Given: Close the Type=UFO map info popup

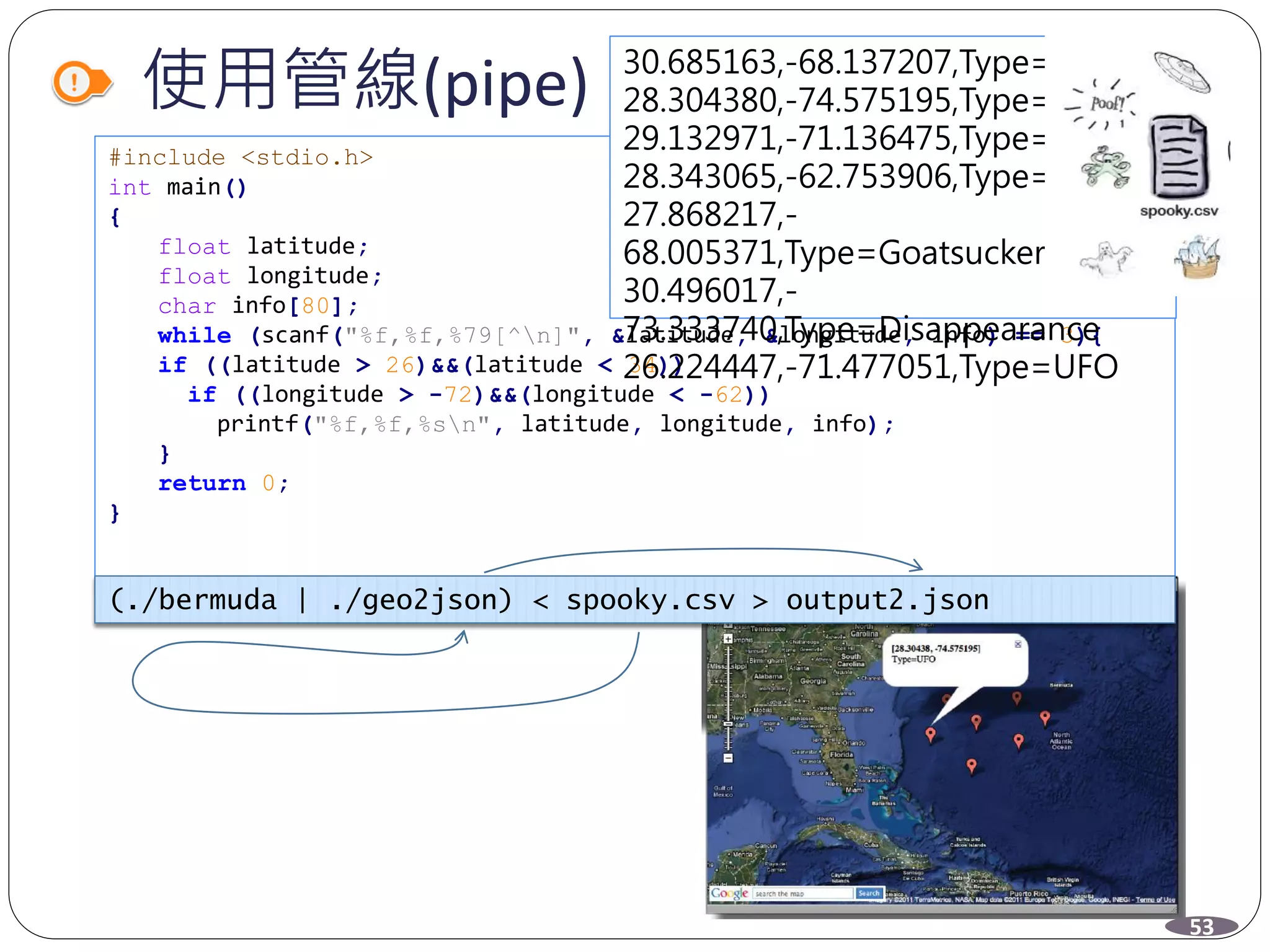Looking at the screenshot, I should click(1018, 644).
